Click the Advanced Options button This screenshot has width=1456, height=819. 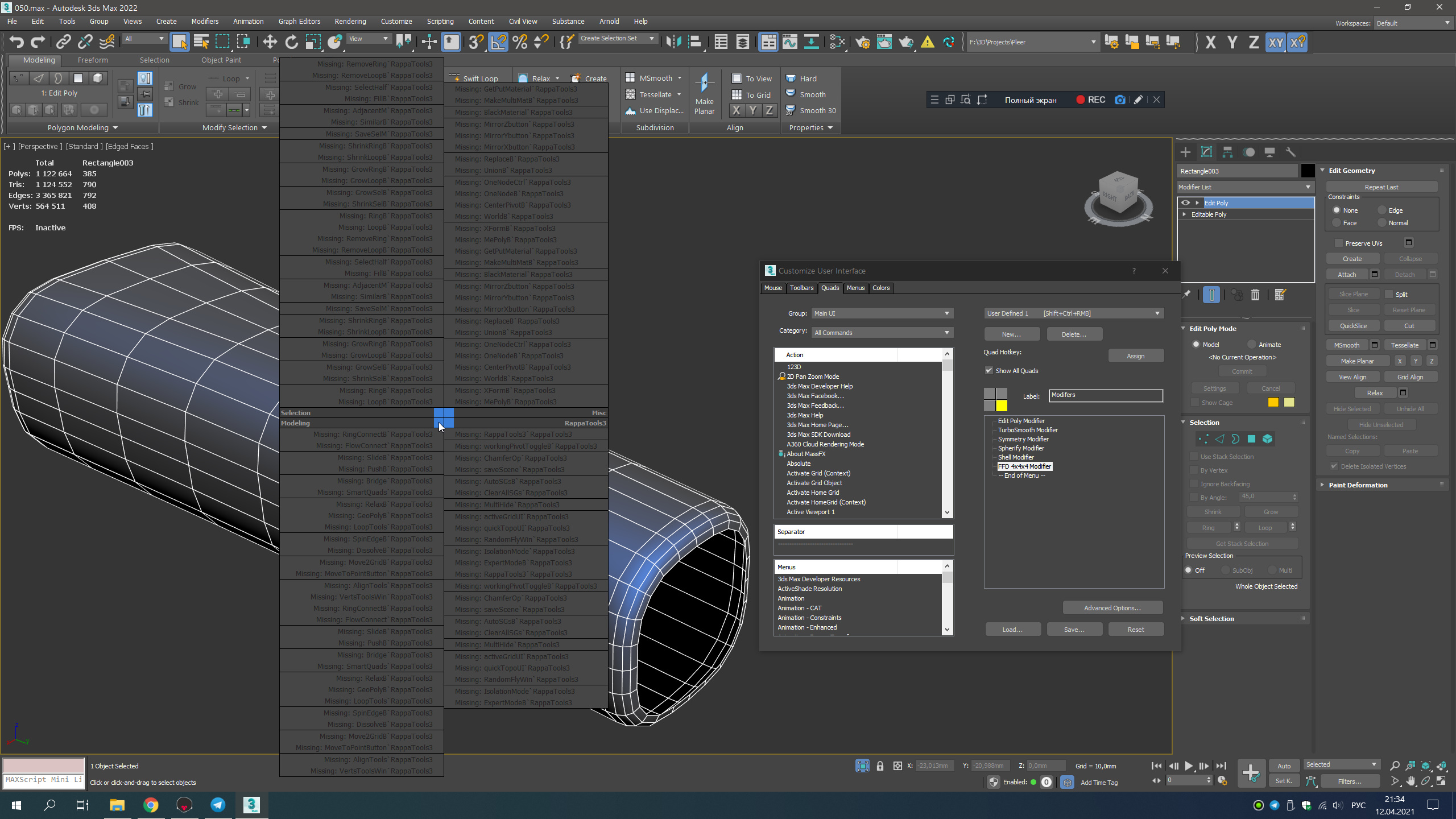pyautogui.click(x=1112, y=608)
